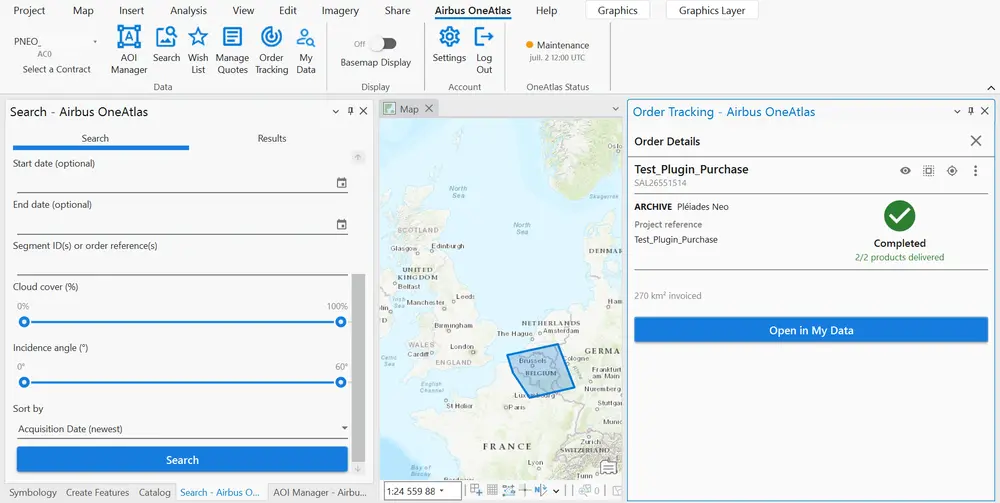The image size is (1000, 503).
Task: Open the map view tabs dropdown chevron
Action: 615,109
